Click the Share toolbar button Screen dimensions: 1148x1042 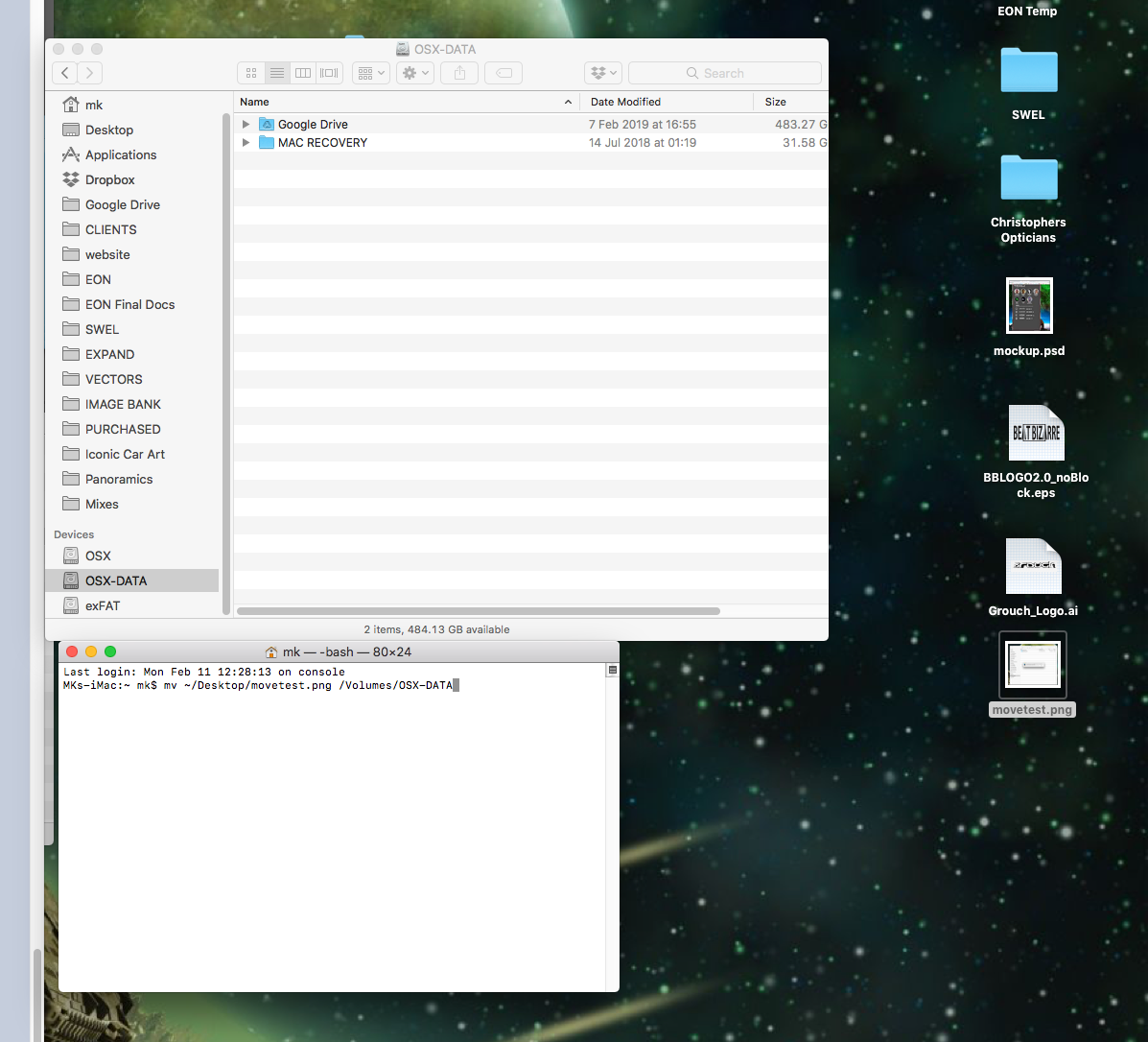[459, 73]
